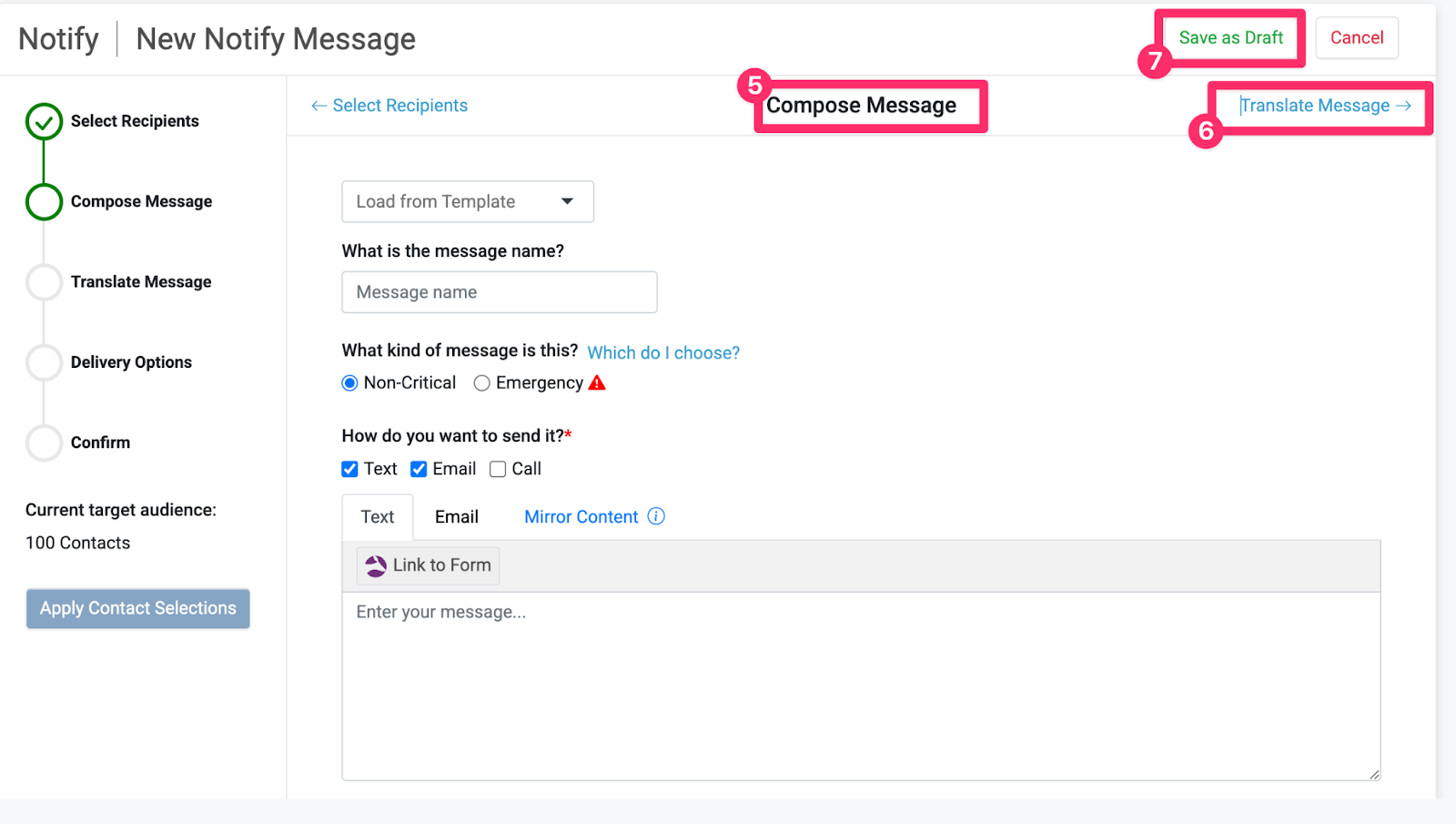Click into the Message name input field

(500, 292)
